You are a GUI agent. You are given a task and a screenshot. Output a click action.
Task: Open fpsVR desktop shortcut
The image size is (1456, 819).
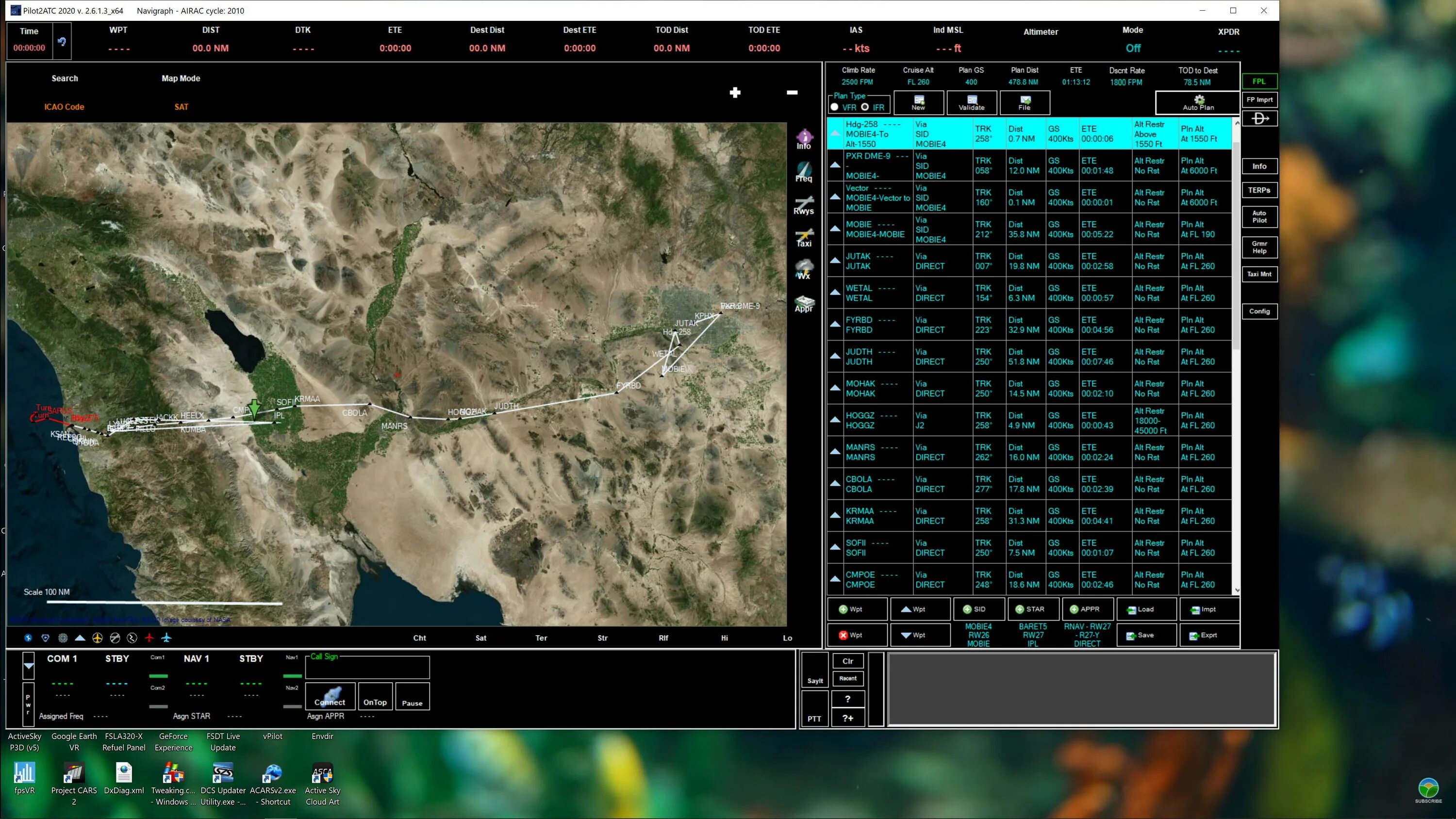point(25,779)
